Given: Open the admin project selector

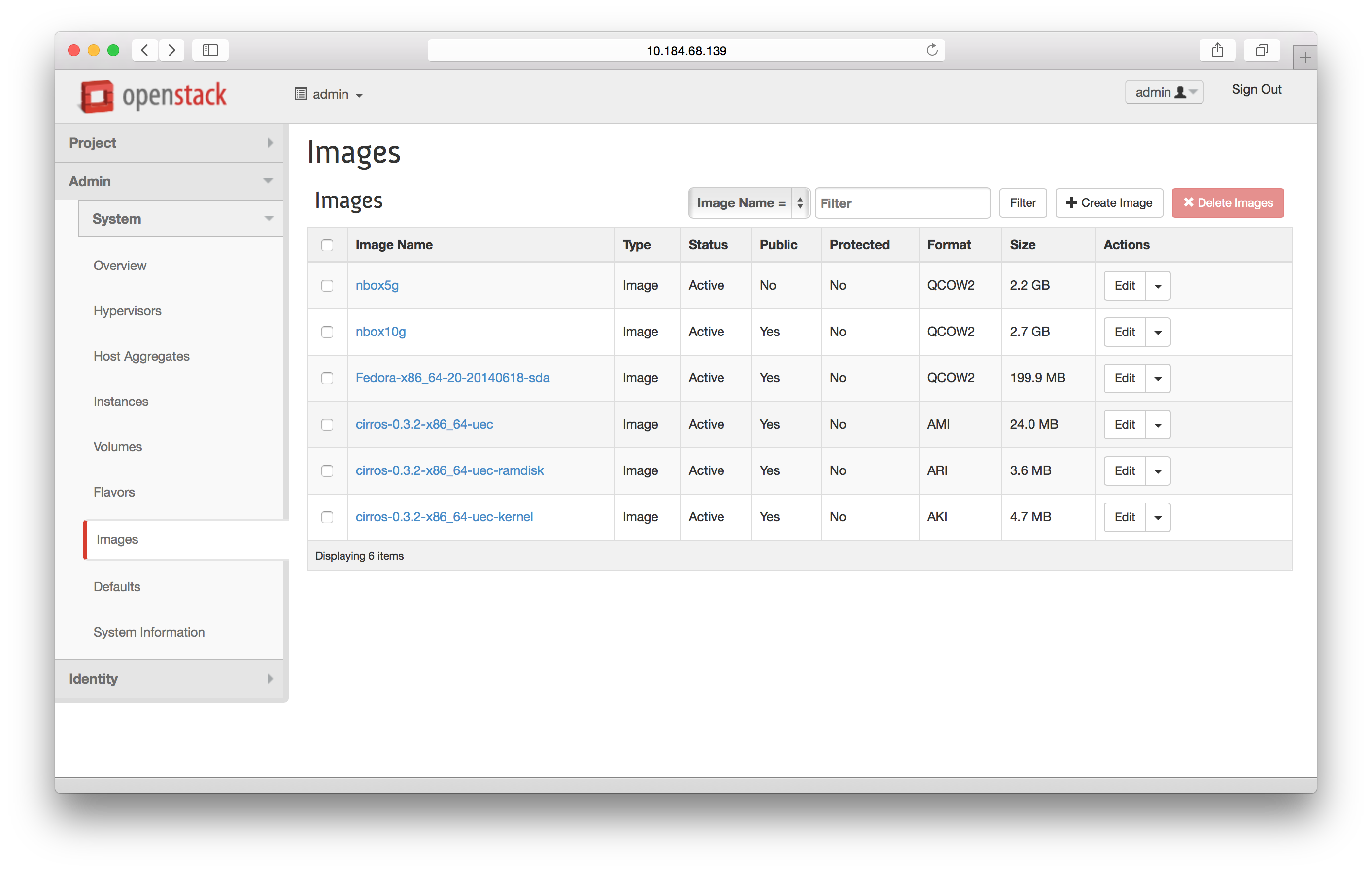Looking at the screenshot, I should click(329, 94).
